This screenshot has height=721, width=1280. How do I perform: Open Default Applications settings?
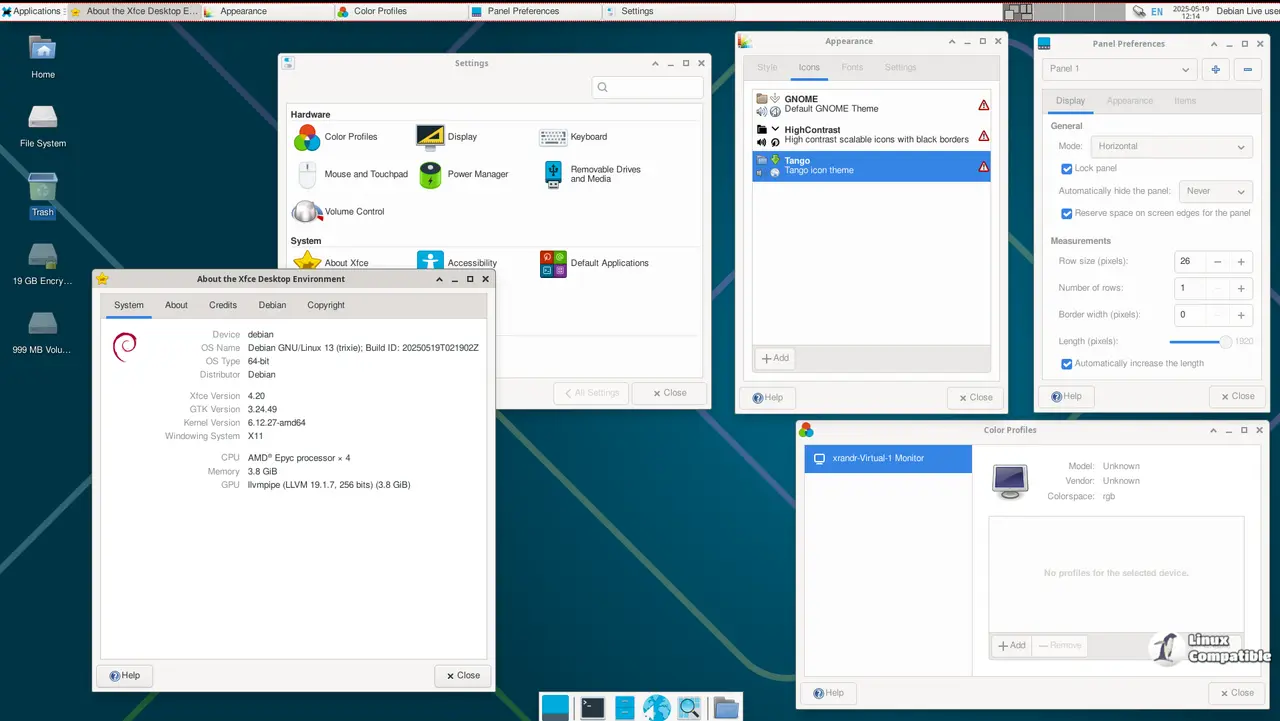pos(553,263)
